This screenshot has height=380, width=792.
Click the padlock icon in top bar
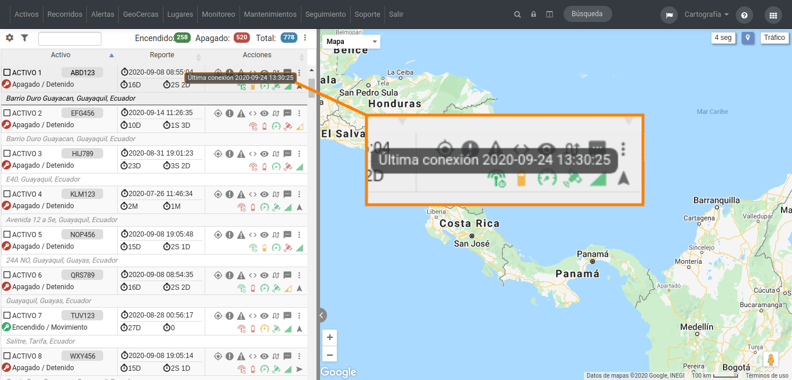tap(533, 15)
